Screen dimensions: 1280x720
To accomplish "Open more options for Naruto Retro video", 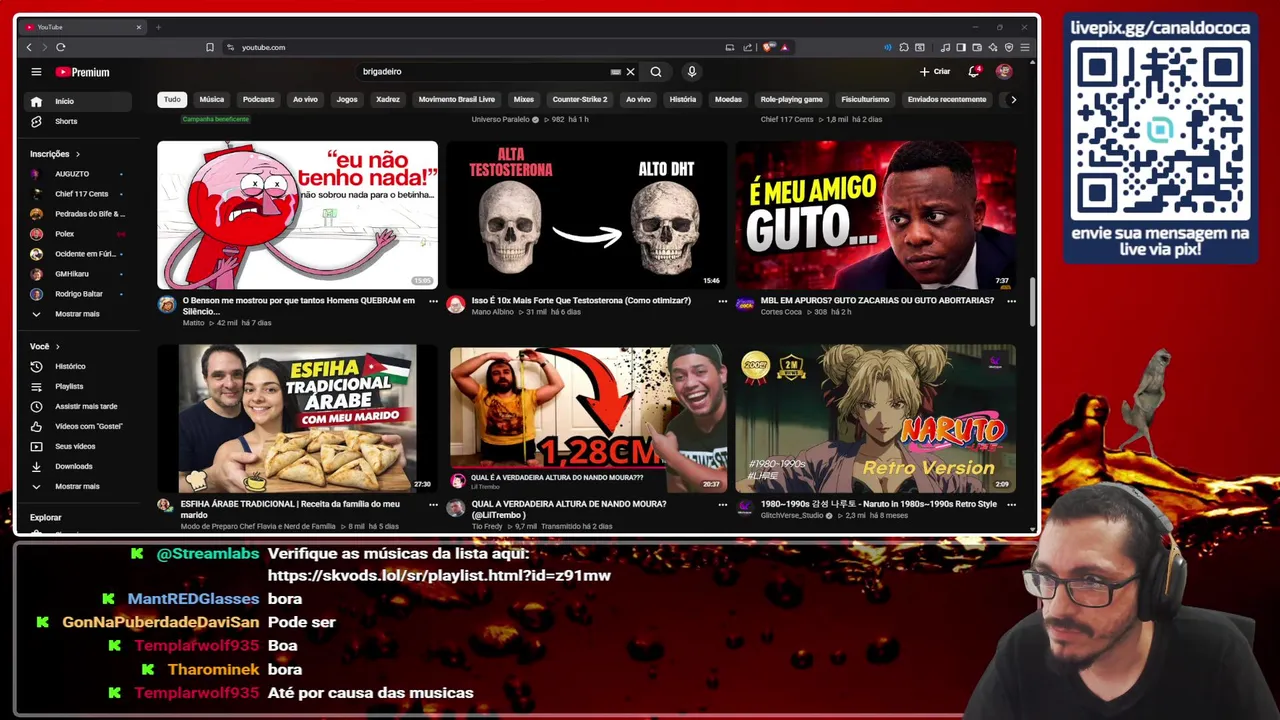I will pos(1011,504).
